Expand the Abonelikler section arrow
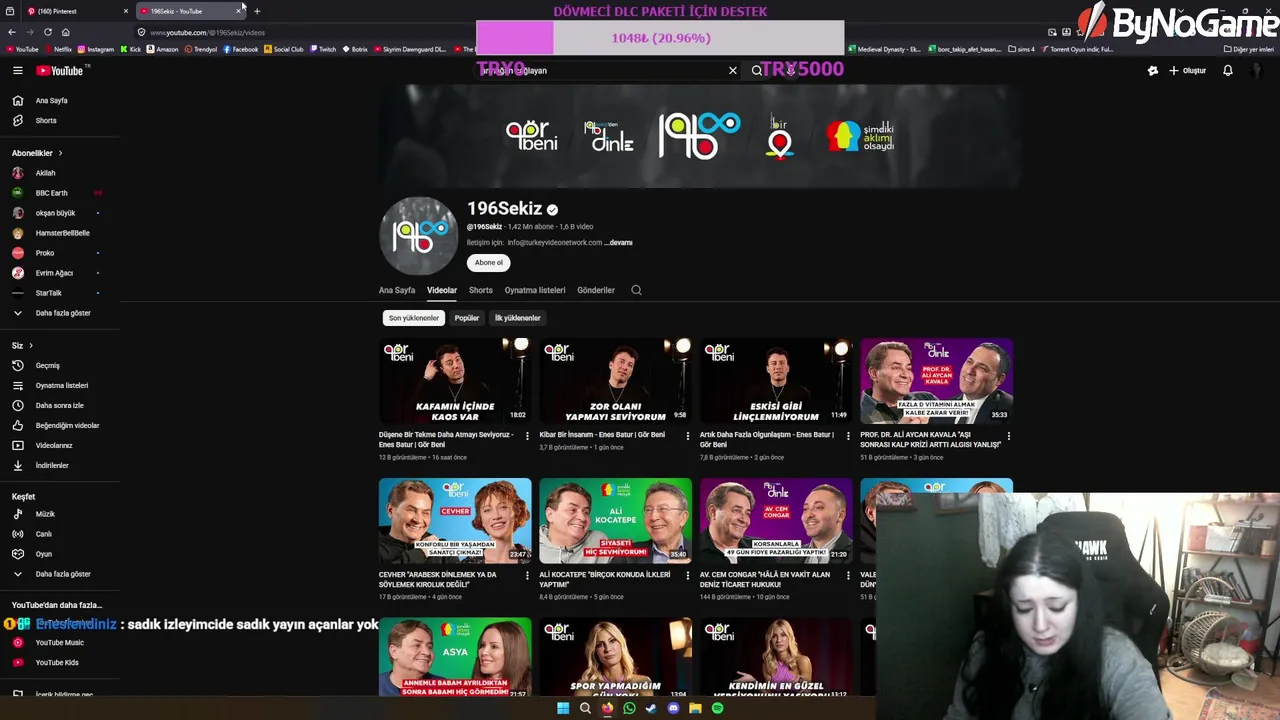 pyautogui.click(x=60, y=153)
